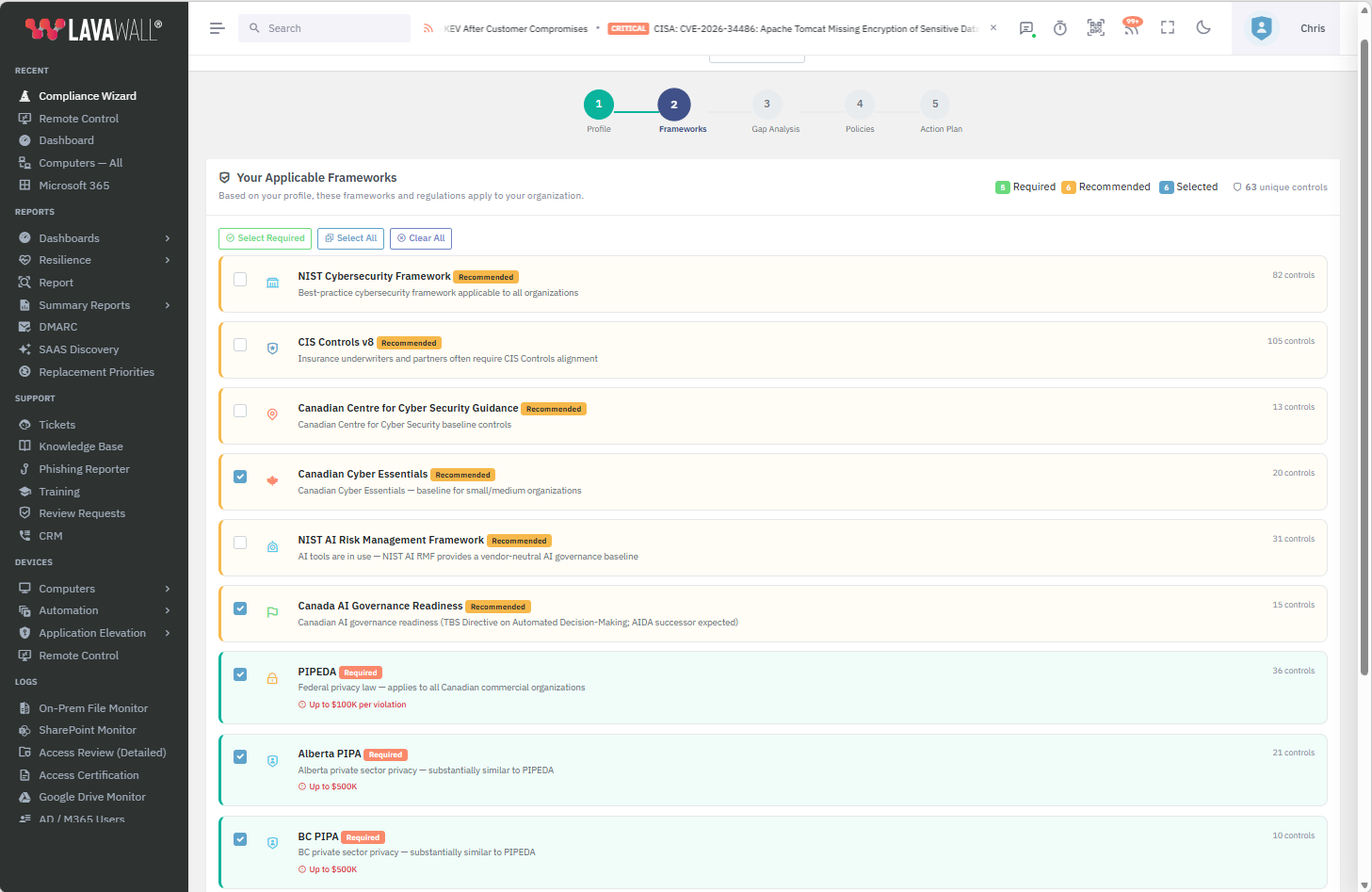
Task: Open Review Requests in sidebar
Action: click(x=82, y=513)
